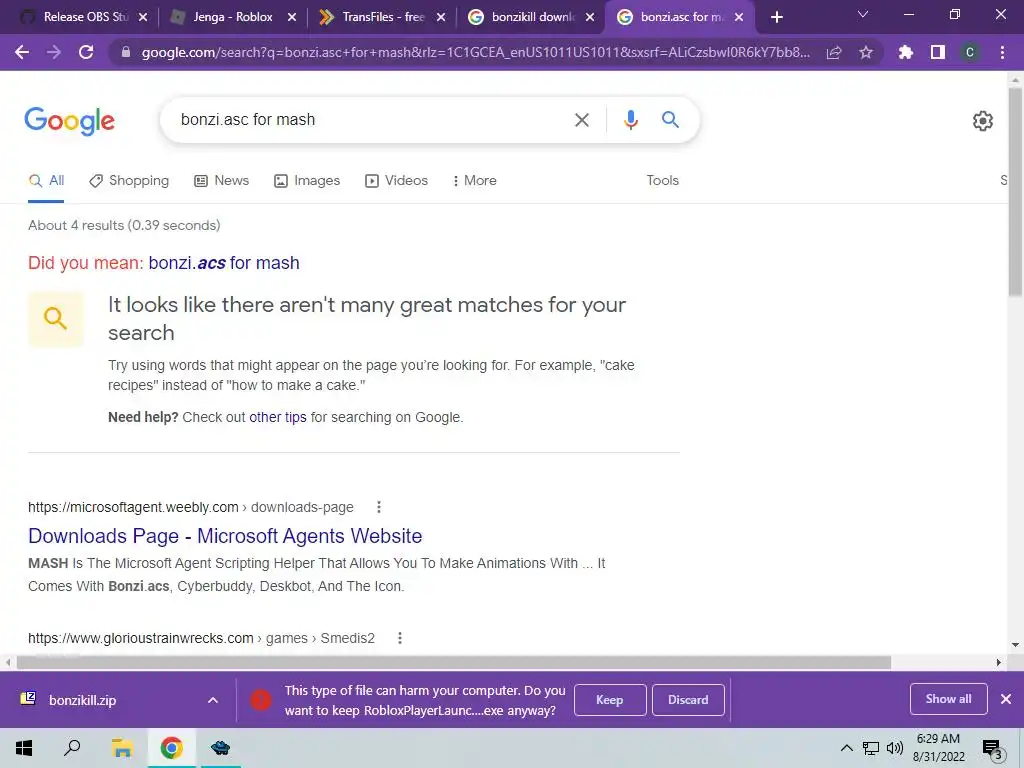This screenshot has height=768, width=1024.
Task: Open Chrome side panel icon
Action: (x=938, y=52)
